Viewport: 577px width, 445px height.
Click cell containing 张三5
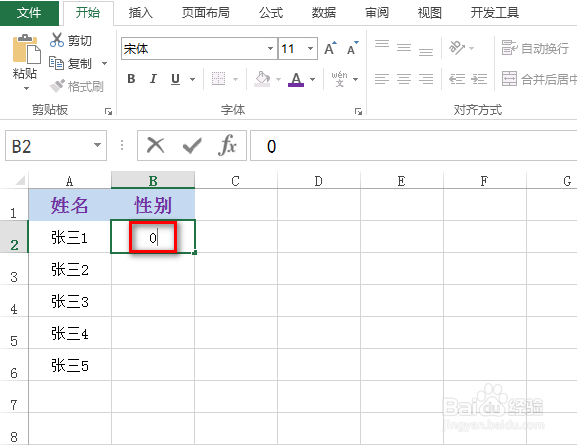pyautogui.click(x=70, y=365)
